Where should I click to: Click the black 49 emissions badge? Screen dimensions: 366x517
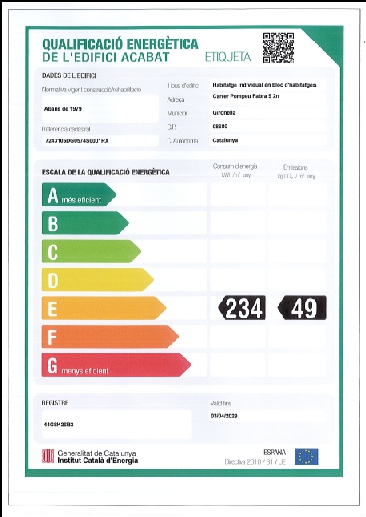coord(302,308)
